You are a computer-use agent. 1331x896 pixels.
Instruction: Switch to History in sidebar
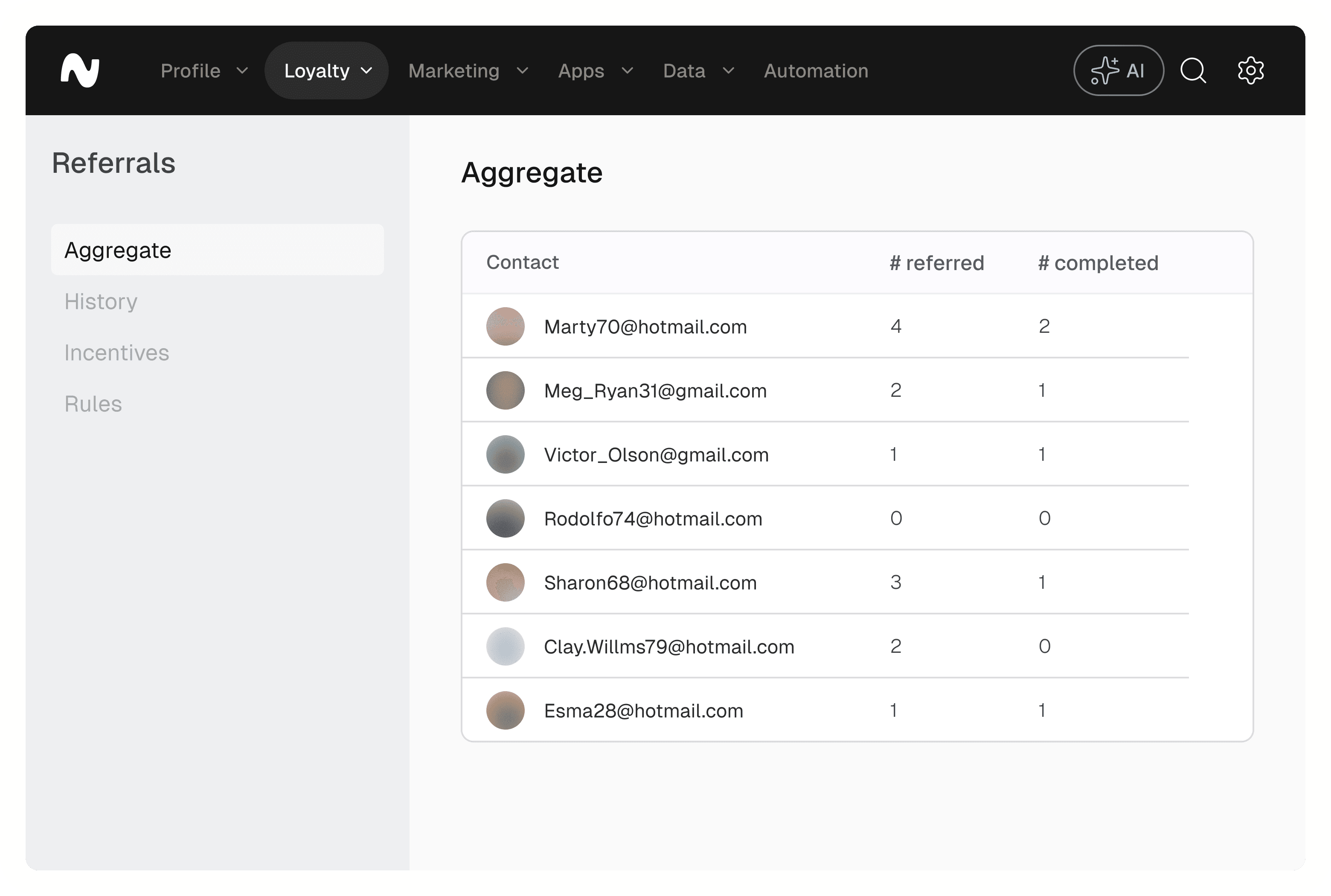coord(101,301)
